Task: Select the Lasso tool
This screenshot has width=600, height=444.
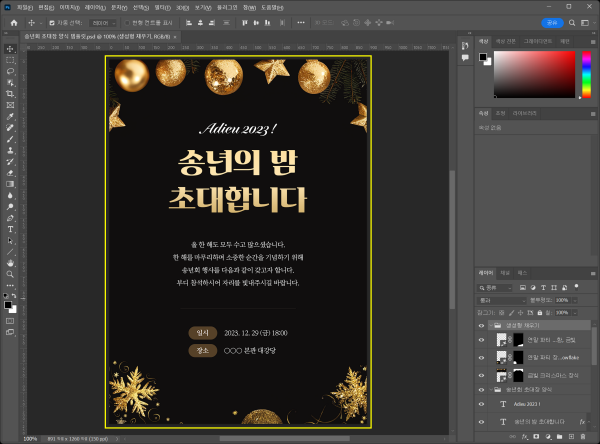Action: [x=10, y=71]
